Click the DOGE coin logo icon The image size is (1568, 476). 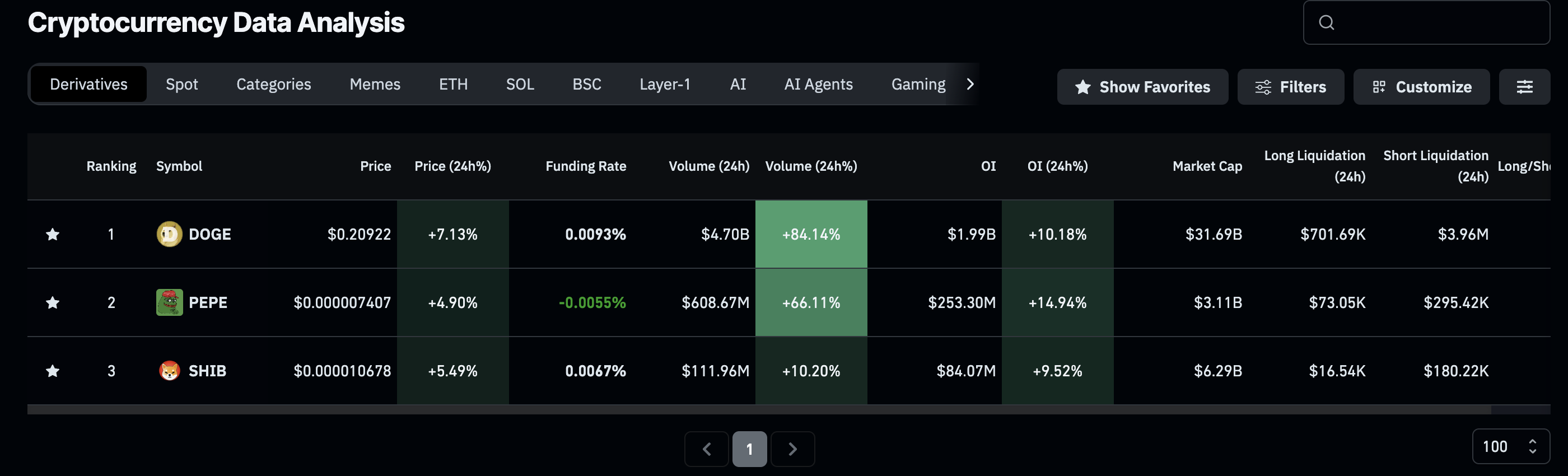169,234
